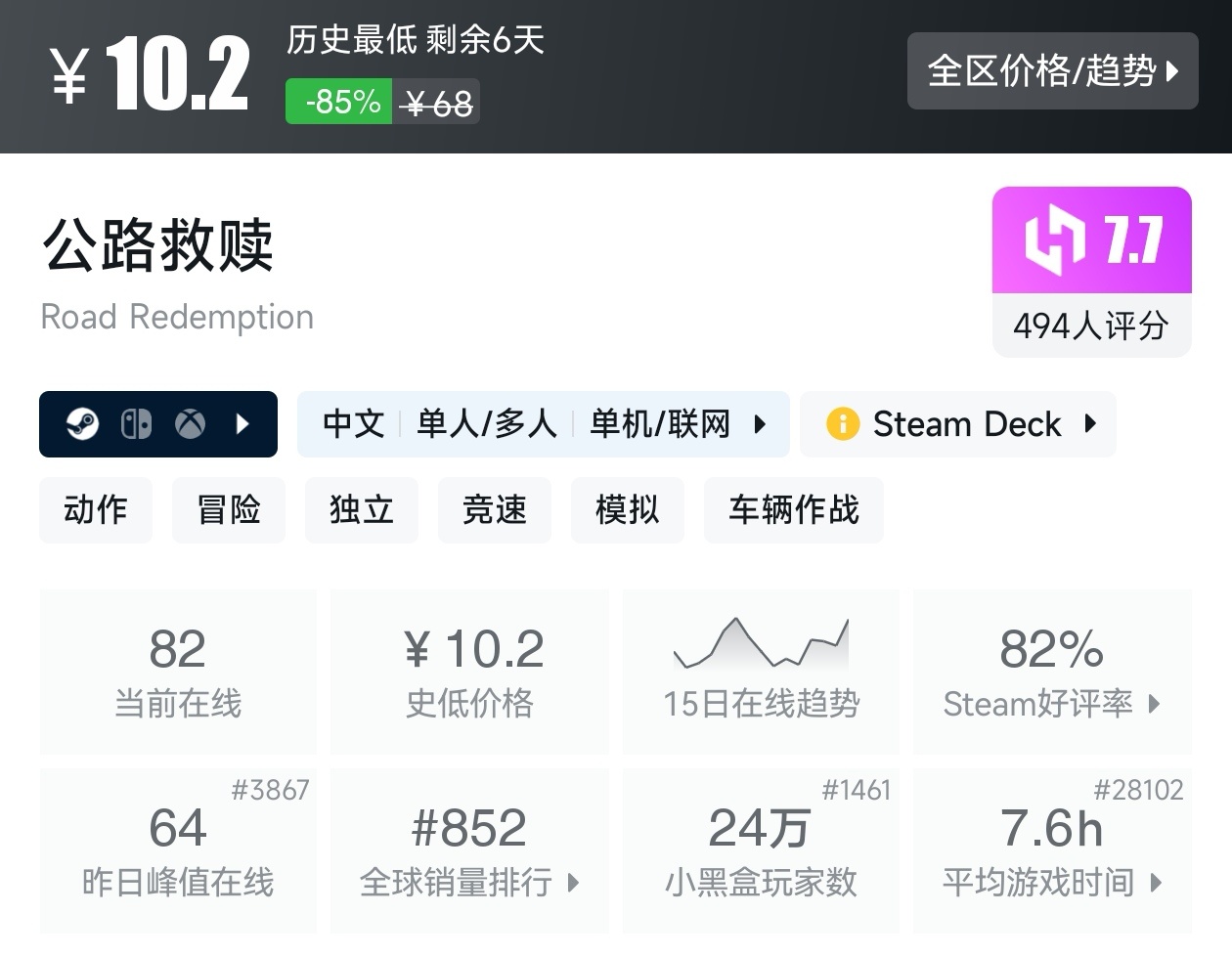Expand language and mode details arrow
1232x957 pixels.
pos(760,424)
